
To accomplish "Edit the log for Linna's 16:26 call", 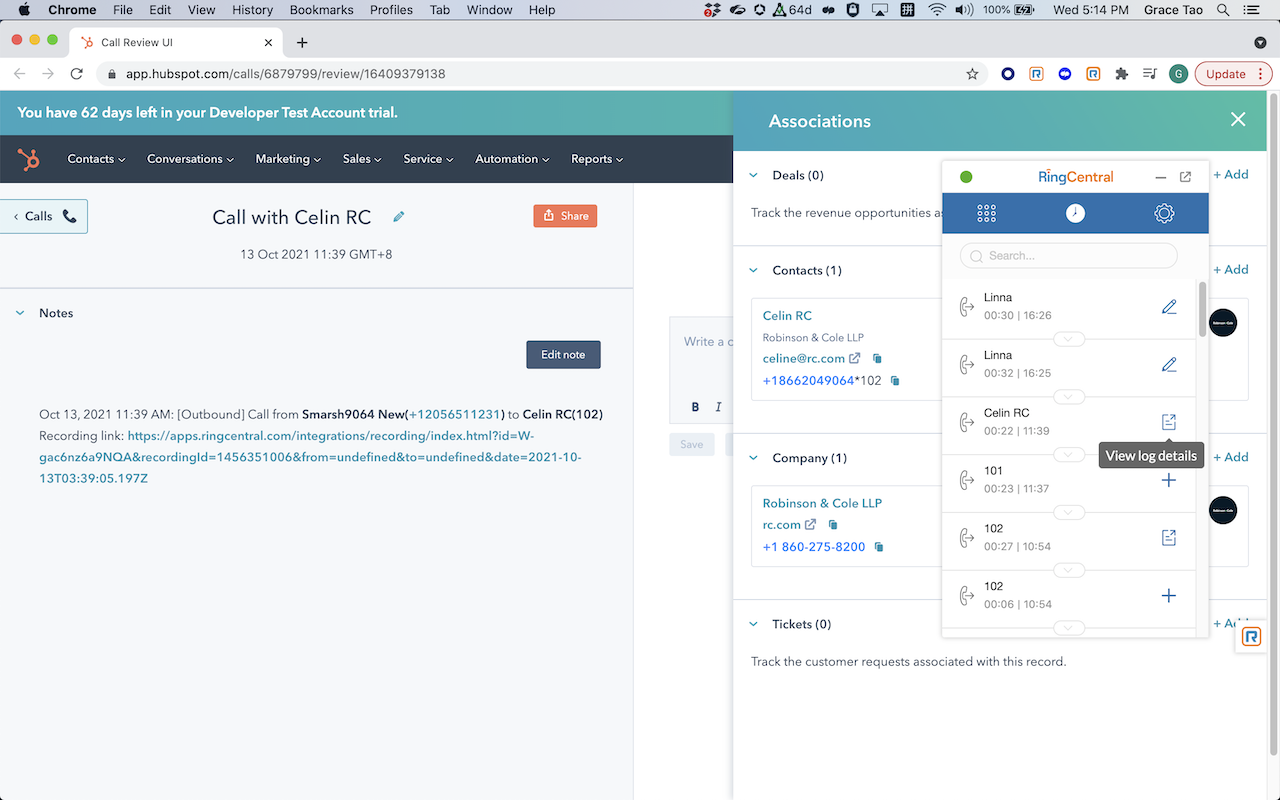I will (x=1169, y=306).
